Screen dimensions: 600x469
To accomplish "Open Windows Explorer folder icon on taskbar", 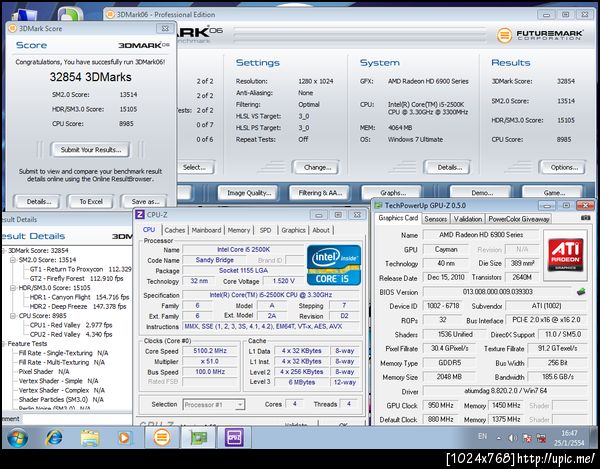I will pos(90,438).
